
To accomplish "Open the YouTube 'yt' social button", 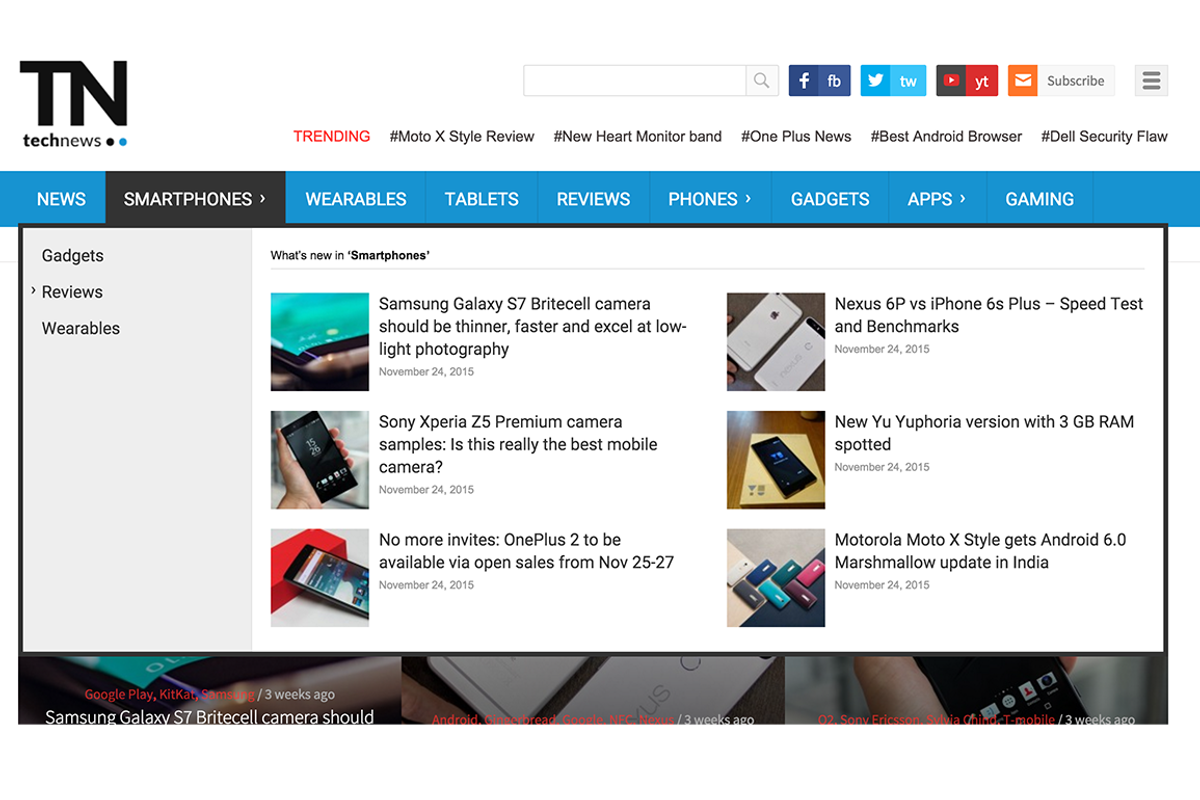I will click(967, 81).
